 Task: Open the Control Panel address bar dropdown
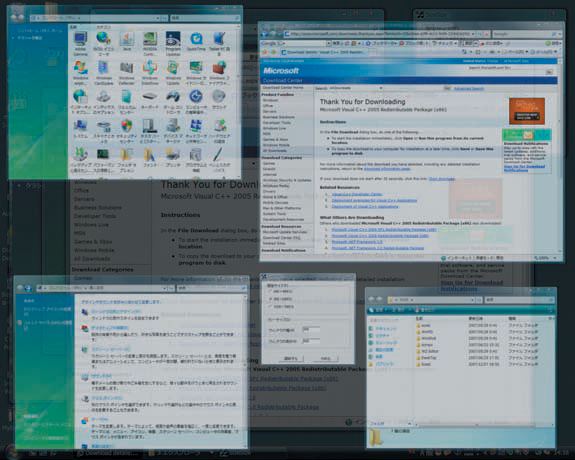click(x=158, y=18)
